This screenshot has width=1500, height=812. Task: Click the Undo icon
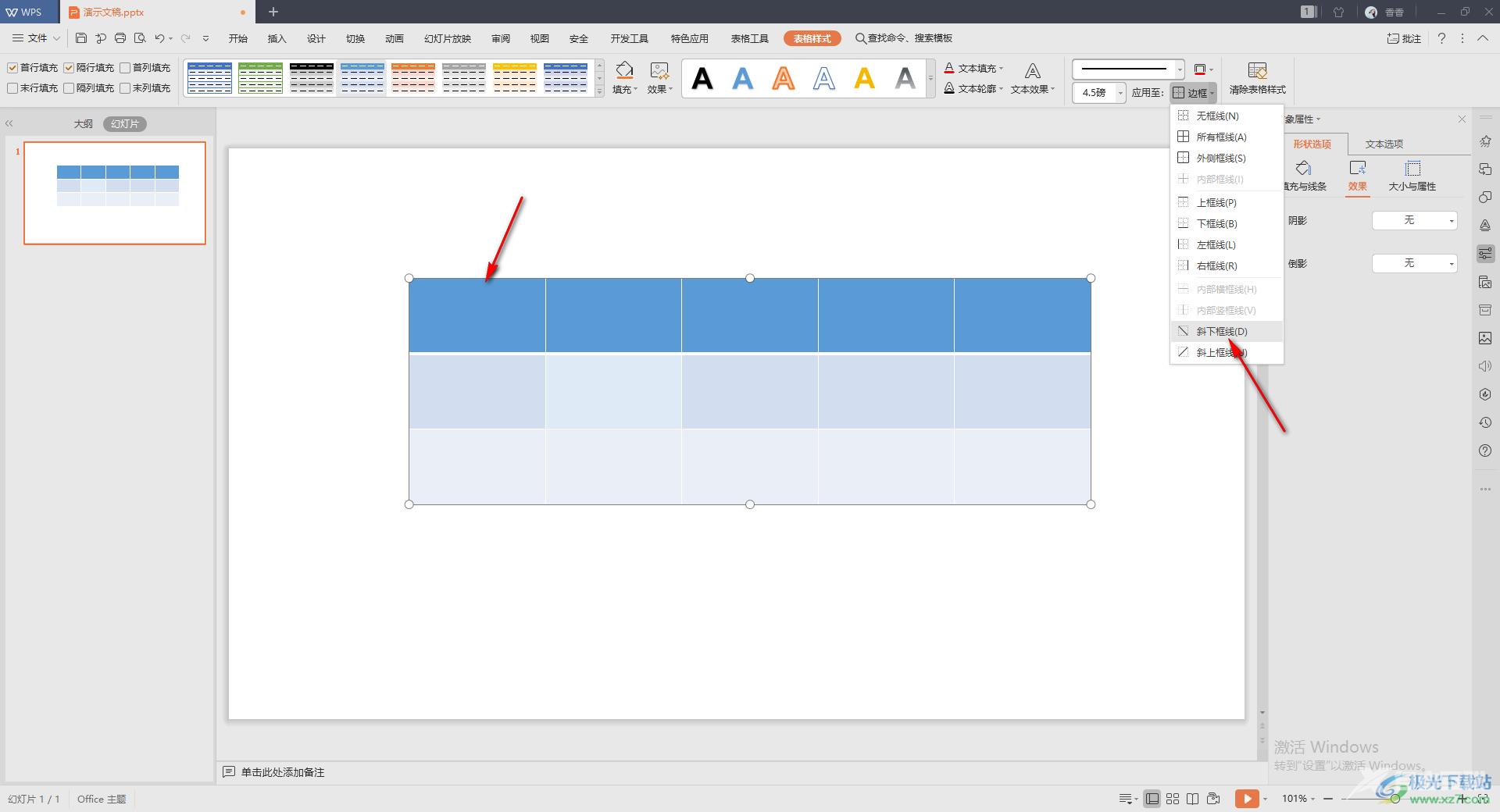159,38
